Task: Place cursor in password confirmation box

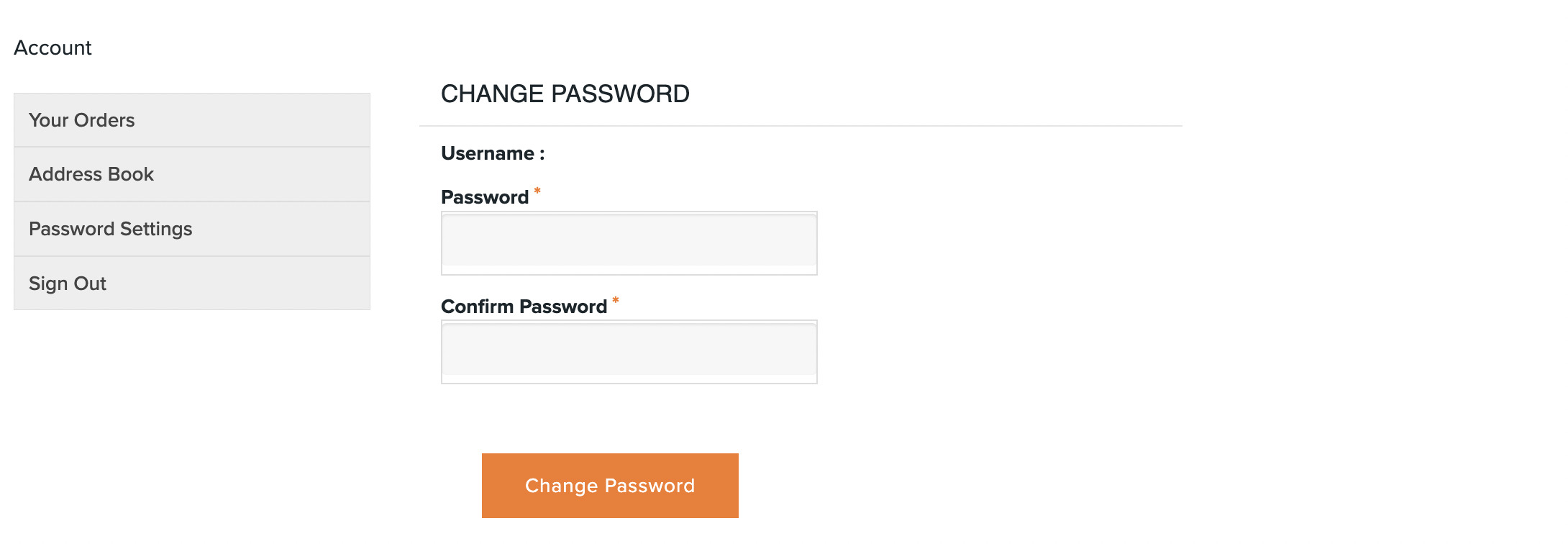Action: pos(629,351)
